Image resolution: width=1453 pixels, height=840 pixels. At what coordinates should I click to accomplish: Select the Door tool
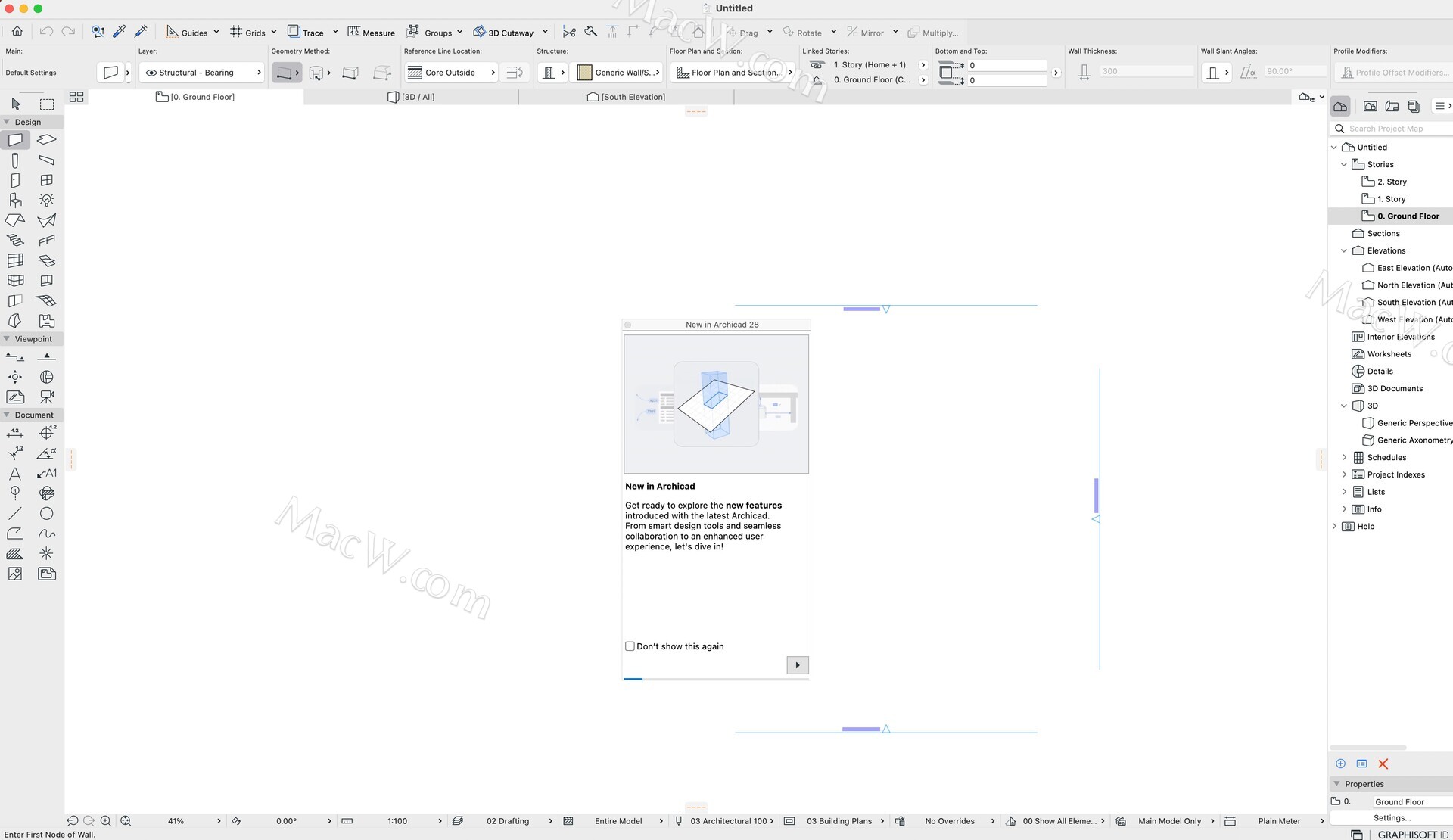(15, 180)
